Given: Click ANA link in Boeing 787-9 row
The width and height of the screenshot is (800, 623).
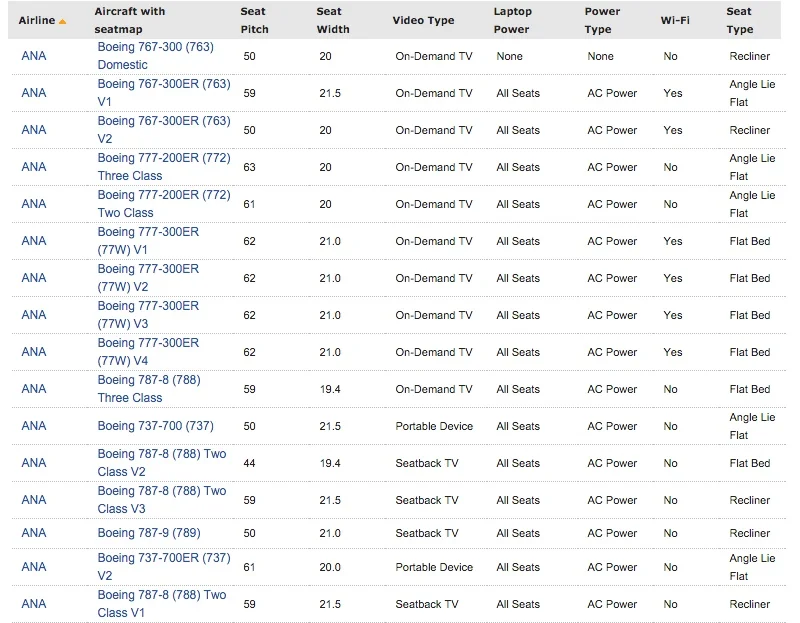Looking at the screenshot, I should (34, 533).
